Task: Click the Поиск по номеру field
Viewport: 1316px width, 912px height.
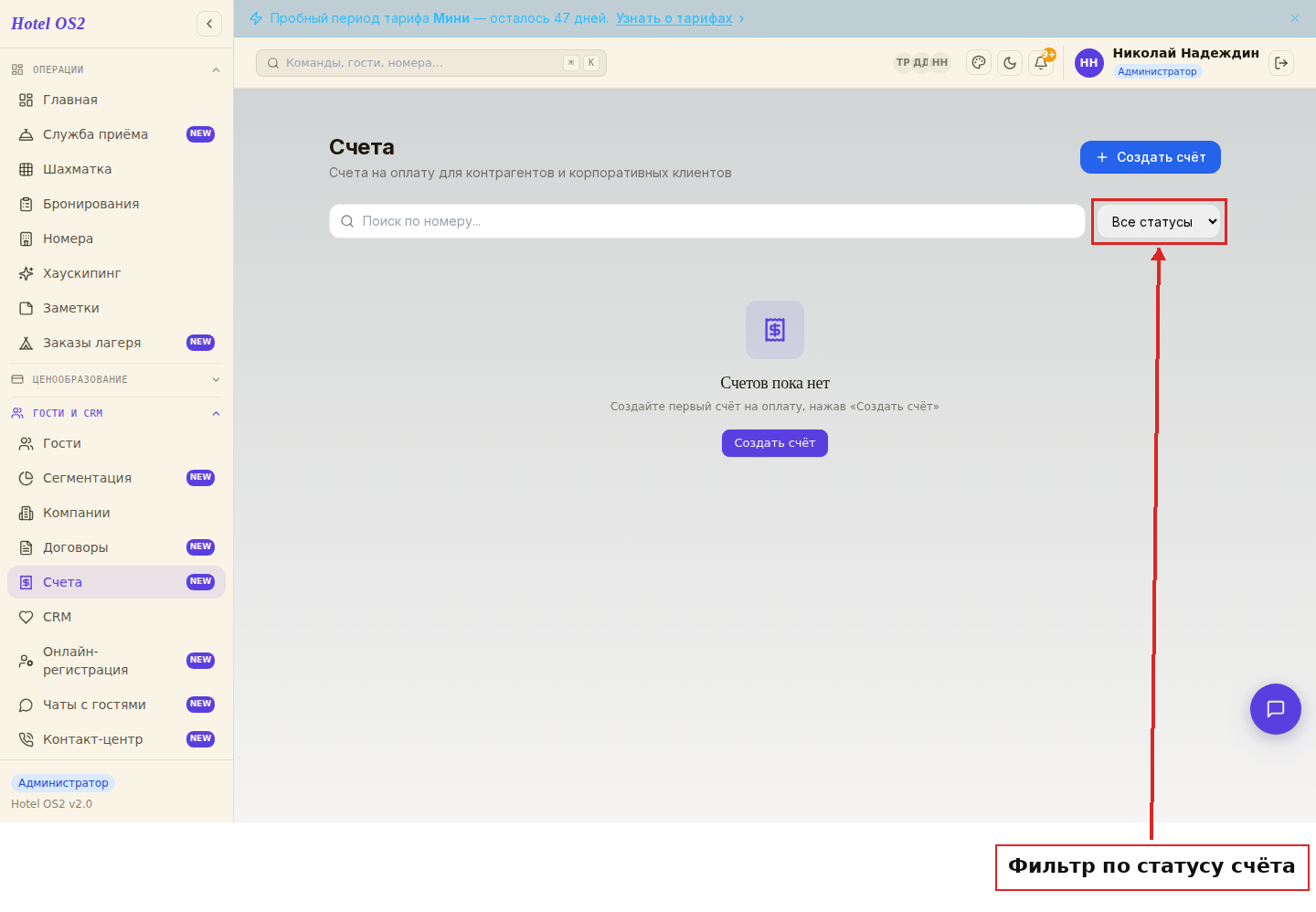Action: 706,221
